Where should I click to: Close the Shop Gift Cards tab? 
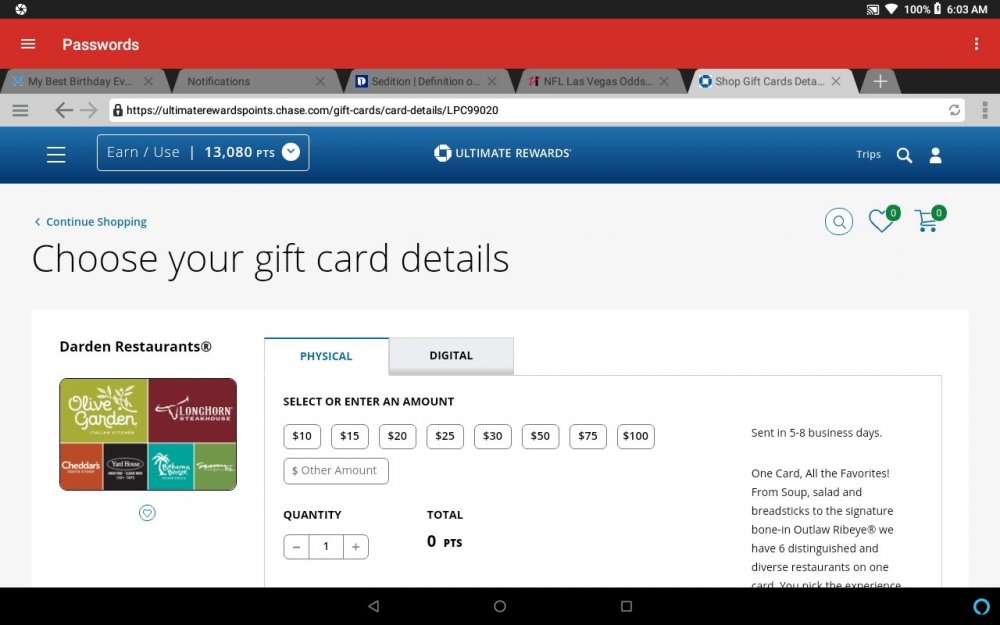click(x=835, y=81)
